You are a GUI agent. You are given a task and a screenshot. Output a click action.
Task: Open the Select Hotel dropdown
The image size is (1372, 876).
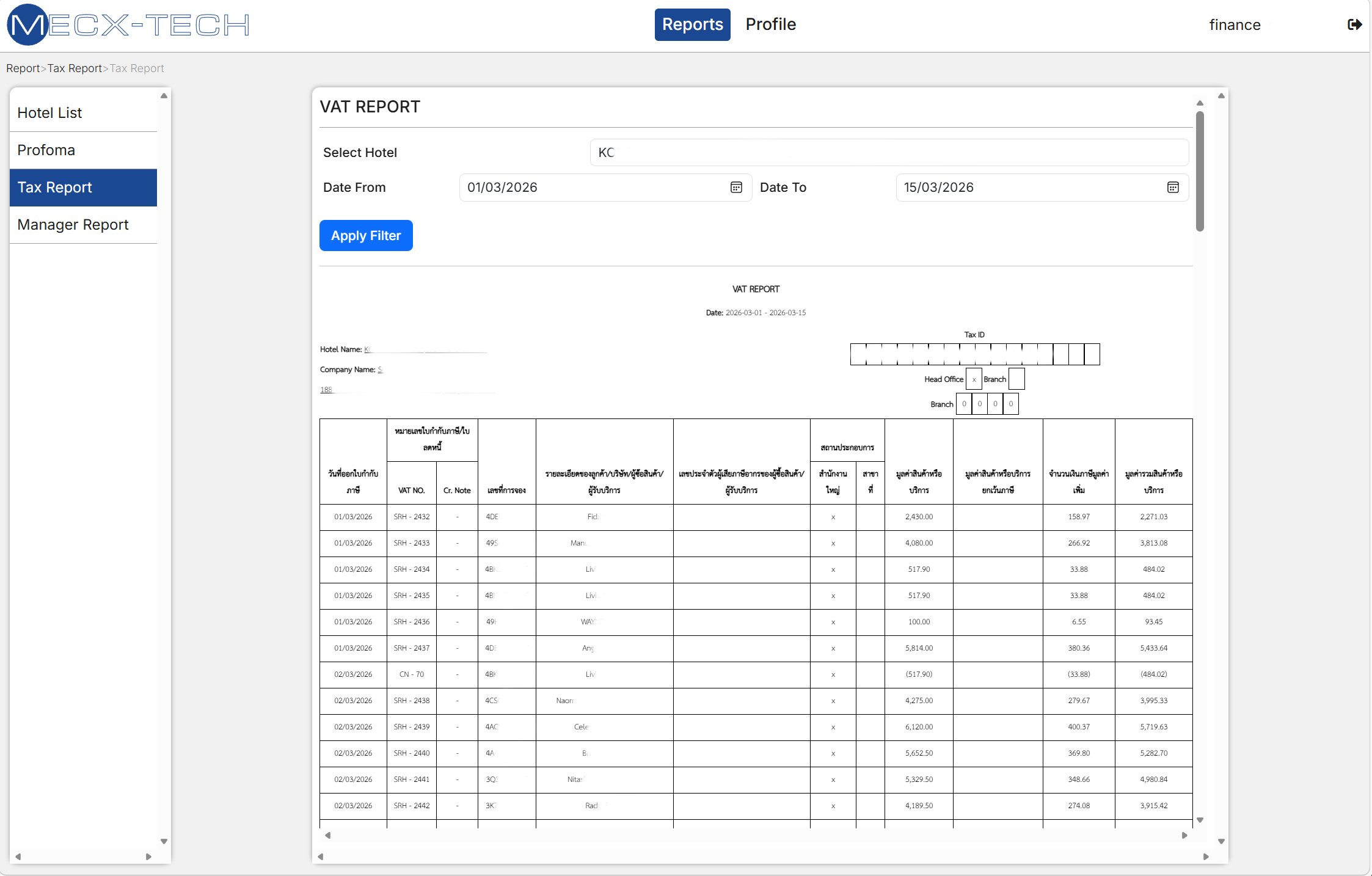[889, 153]
